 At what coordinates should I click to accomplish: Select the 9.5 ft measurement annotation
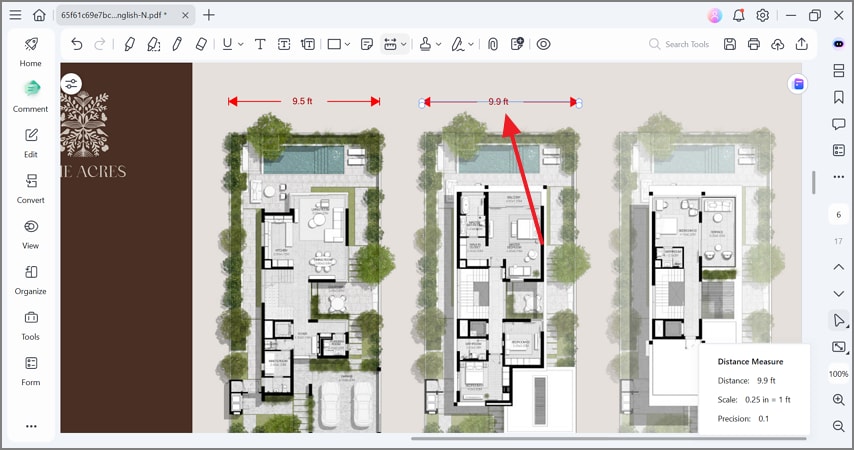(303, 101)
